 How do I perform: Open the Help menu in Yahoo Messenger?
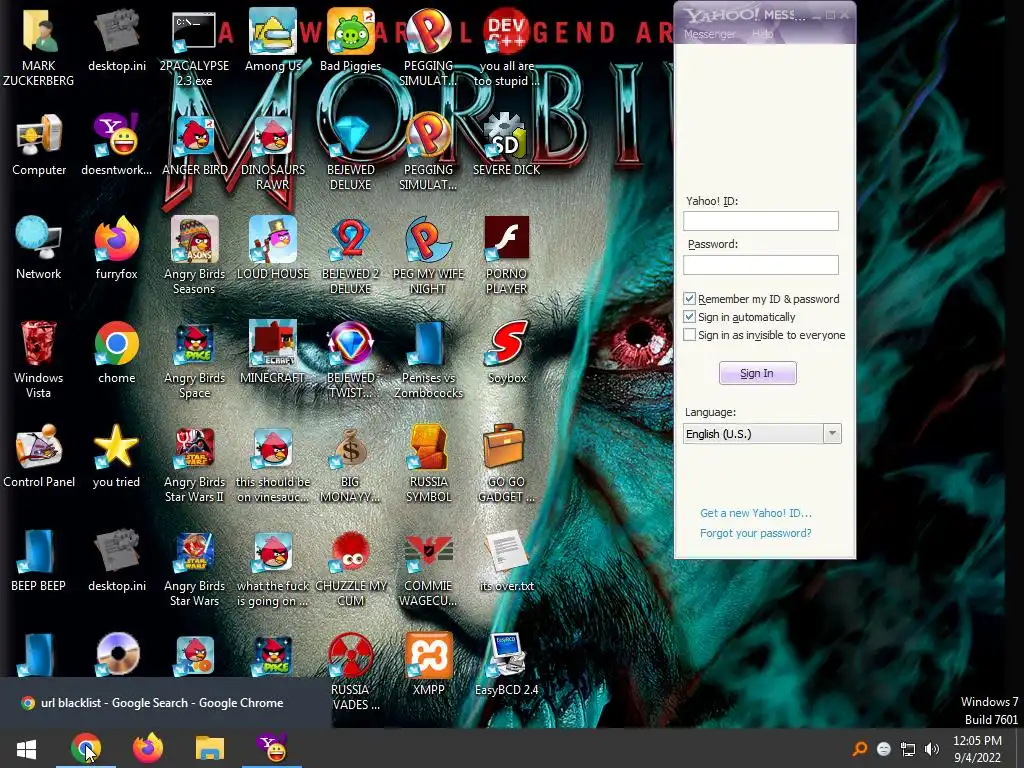tap(763, 34)
